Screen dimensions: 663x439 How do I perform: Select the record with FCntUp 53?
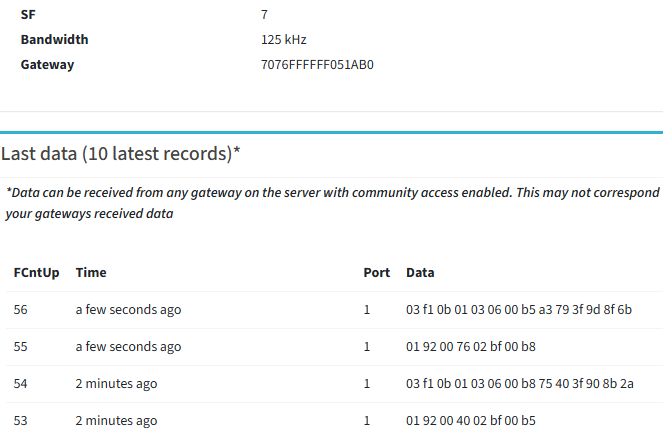pos(21,420)
